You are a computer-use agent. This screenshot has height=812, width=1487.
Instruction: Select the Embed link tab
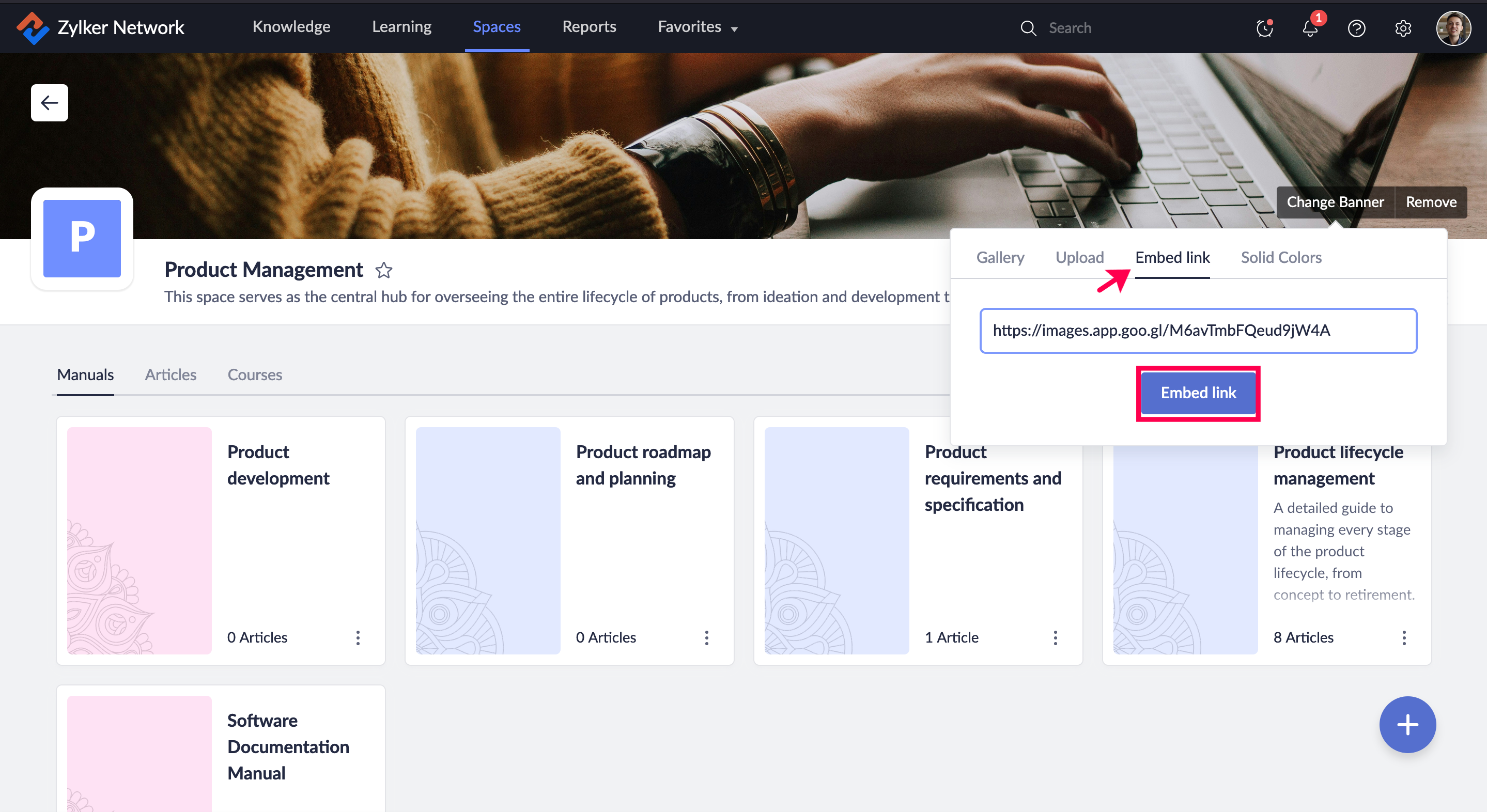pyautogui.click(x=1172, y=257)
